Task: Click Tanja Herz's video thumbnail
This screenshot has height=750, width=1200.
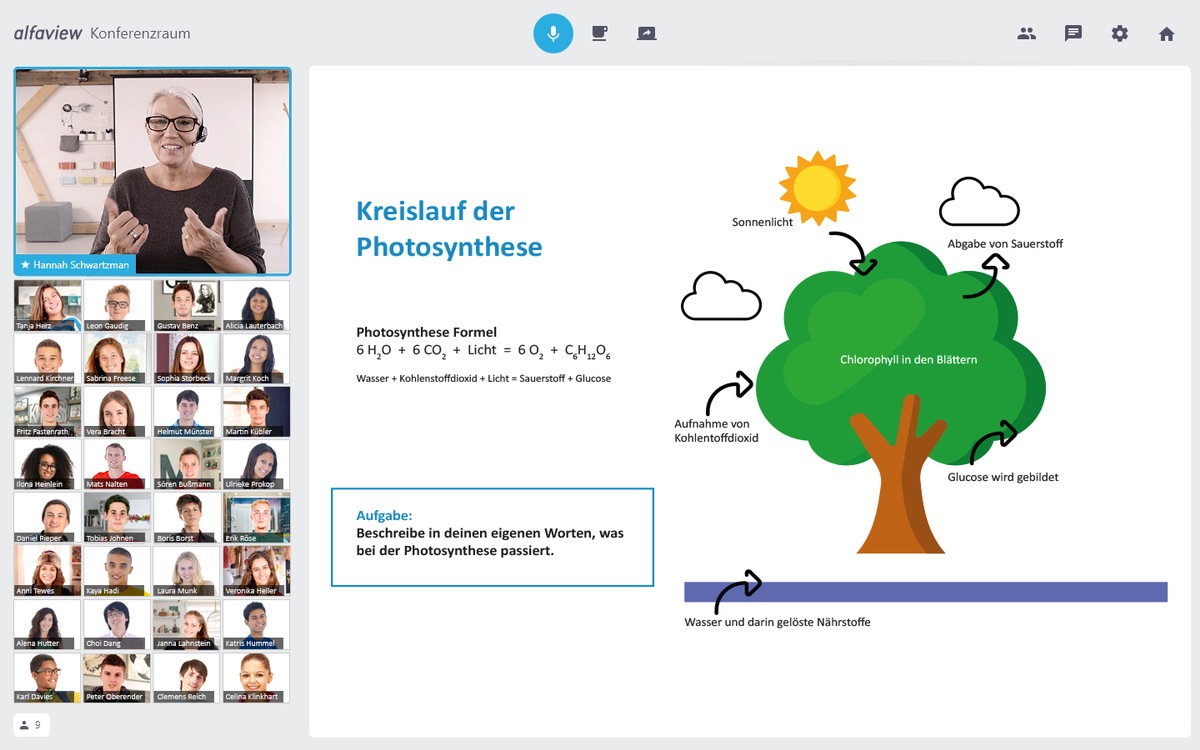Action: [47, 304]
